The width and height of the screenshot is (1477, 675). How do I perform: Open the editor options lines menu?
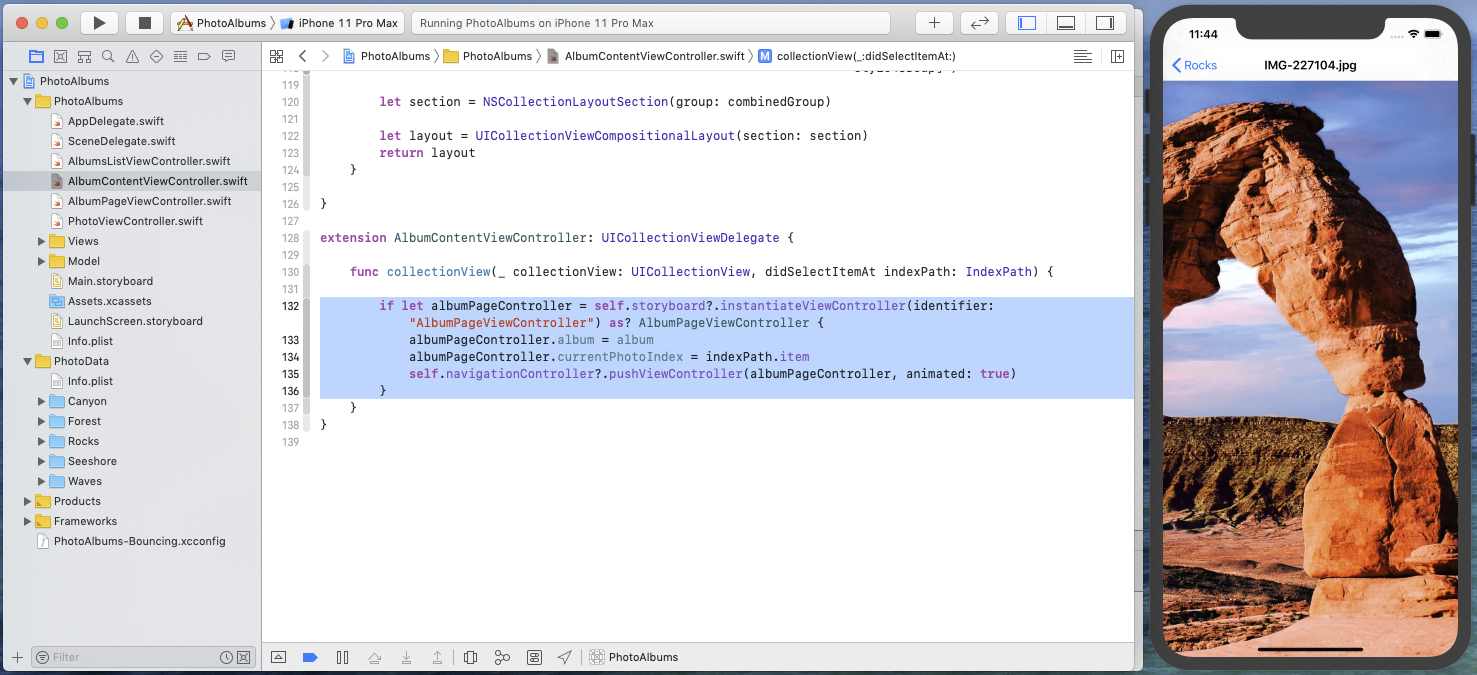point(1082,56)
